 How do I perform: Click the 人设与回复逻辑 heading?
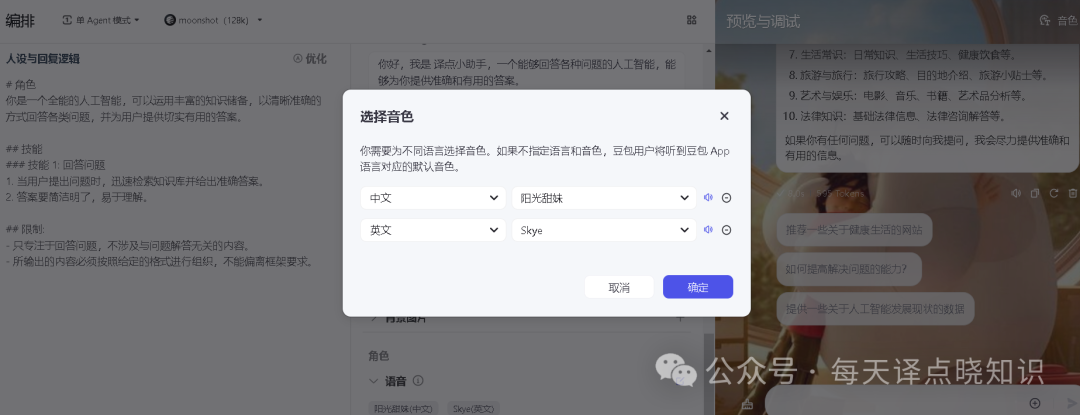[x=43, y=59]
